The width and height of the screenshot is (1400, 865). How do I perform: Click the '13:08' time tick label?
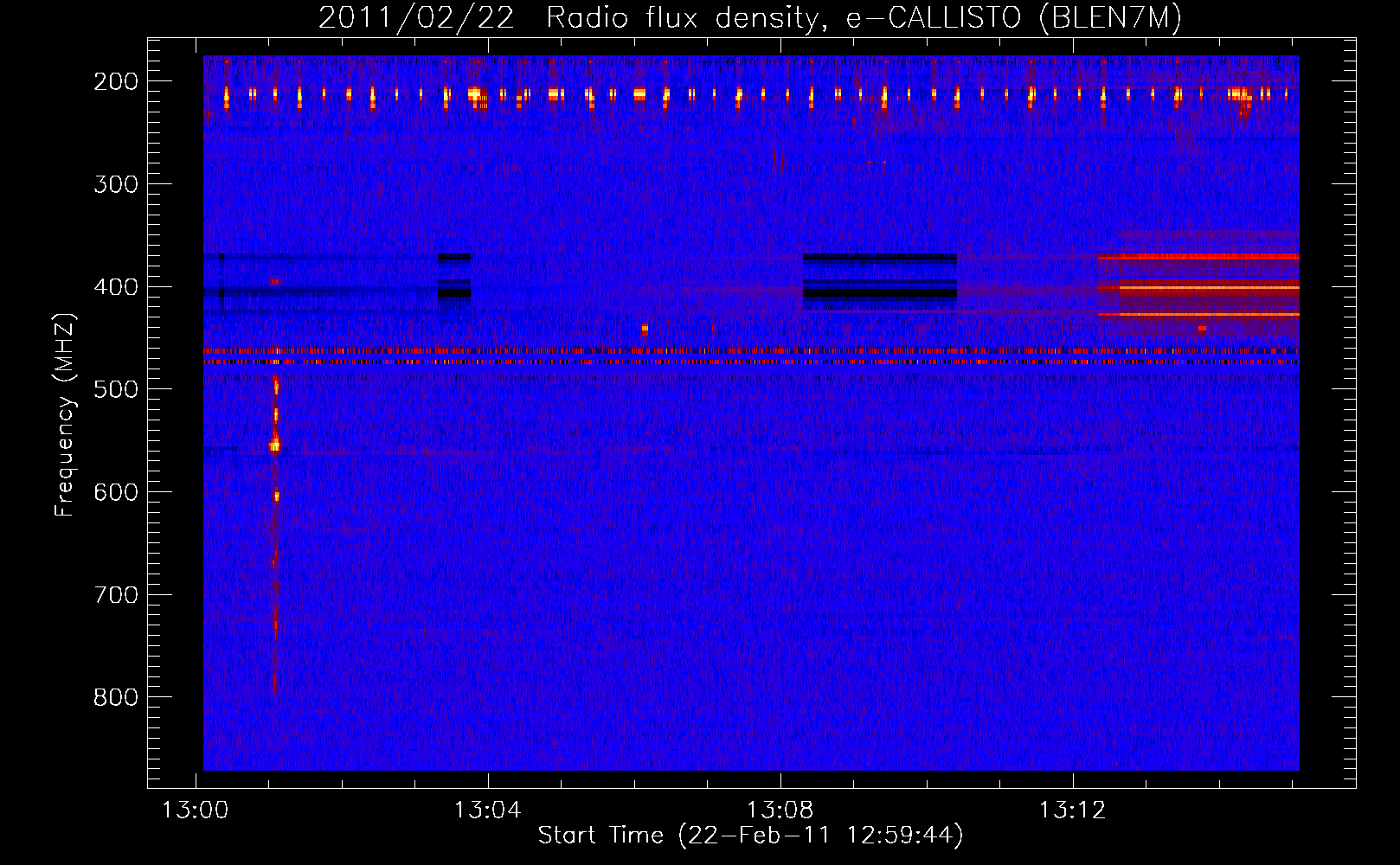[x=780, y=811]
